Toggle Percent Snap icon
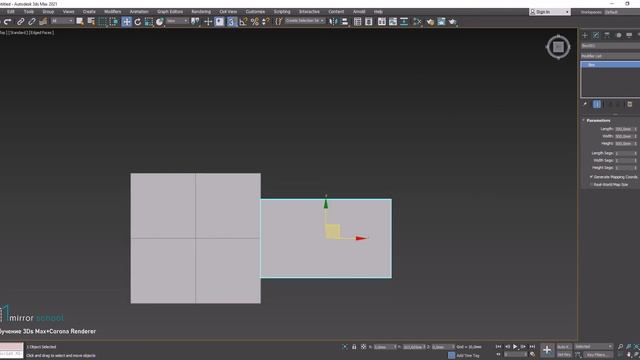 coord(255,22)
